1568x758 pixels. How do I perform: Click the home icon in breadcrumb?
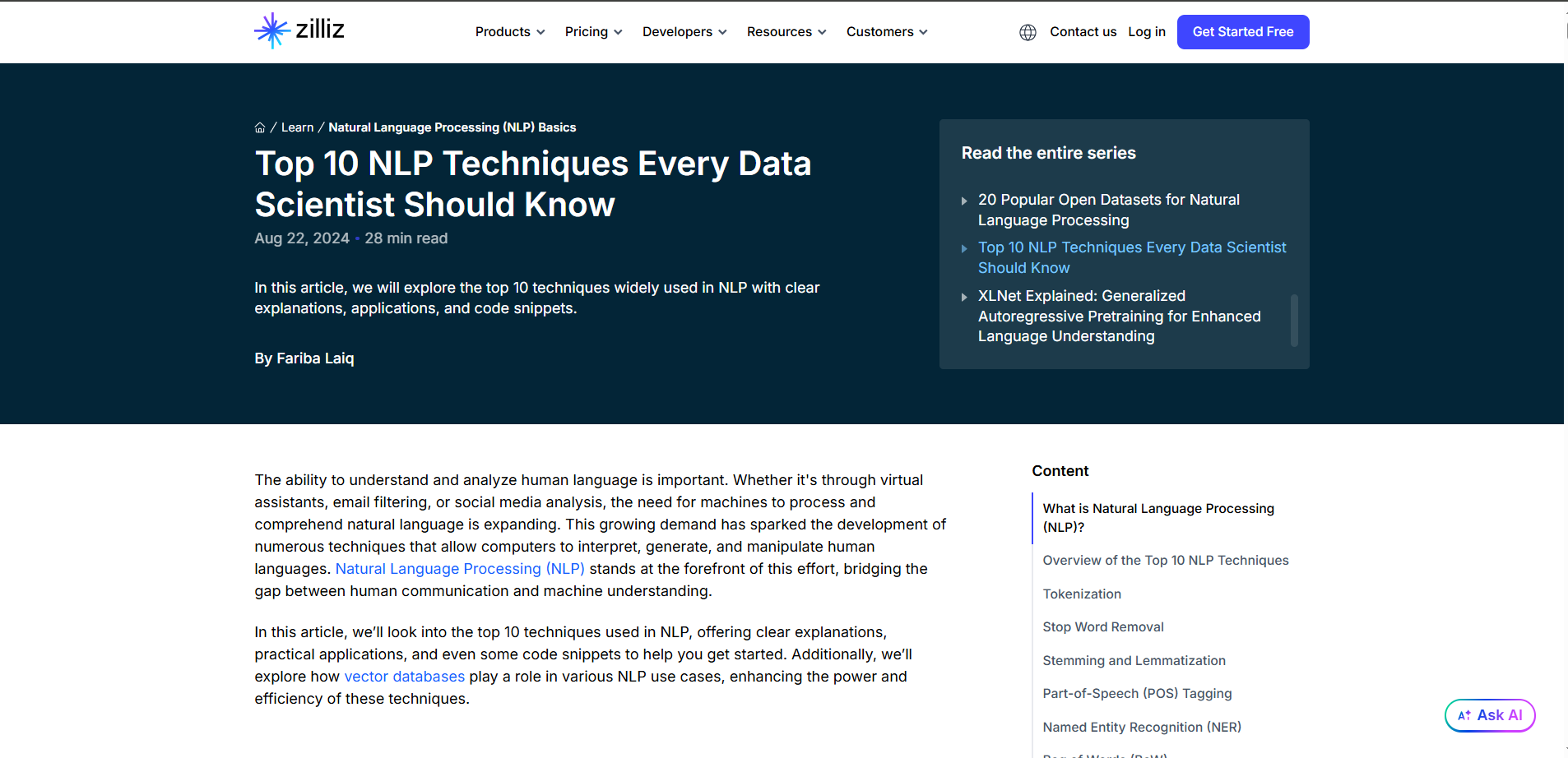click(x=260, y=127)
